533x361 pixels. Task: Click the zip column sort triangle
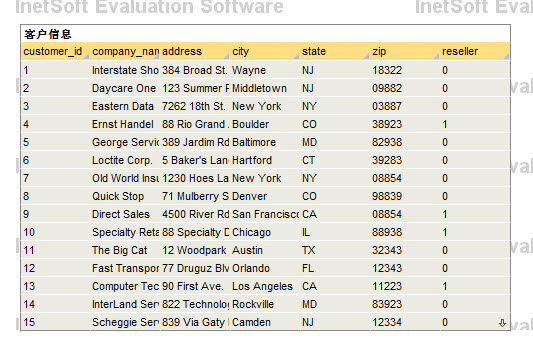436,57
